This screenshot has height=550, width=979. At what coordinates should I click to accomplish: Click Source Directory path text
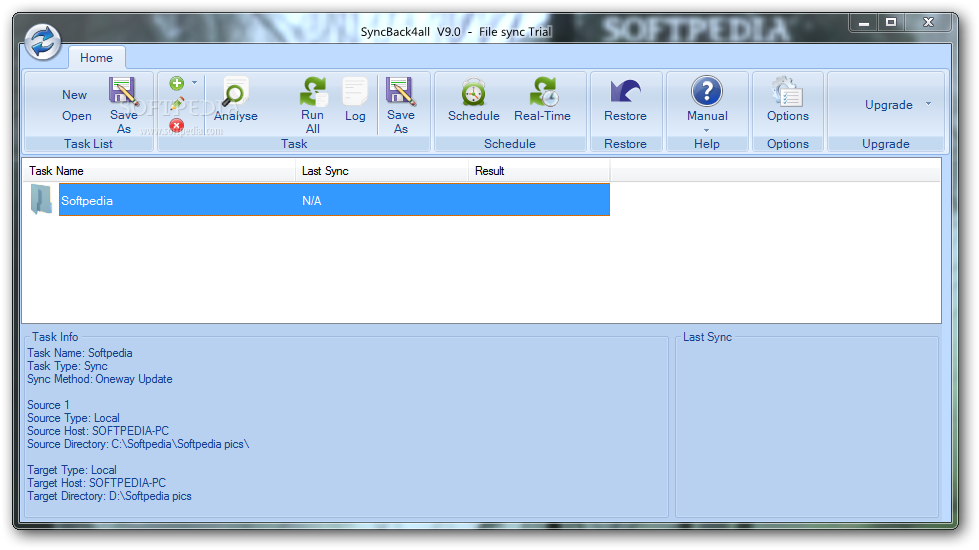[138, 444]
